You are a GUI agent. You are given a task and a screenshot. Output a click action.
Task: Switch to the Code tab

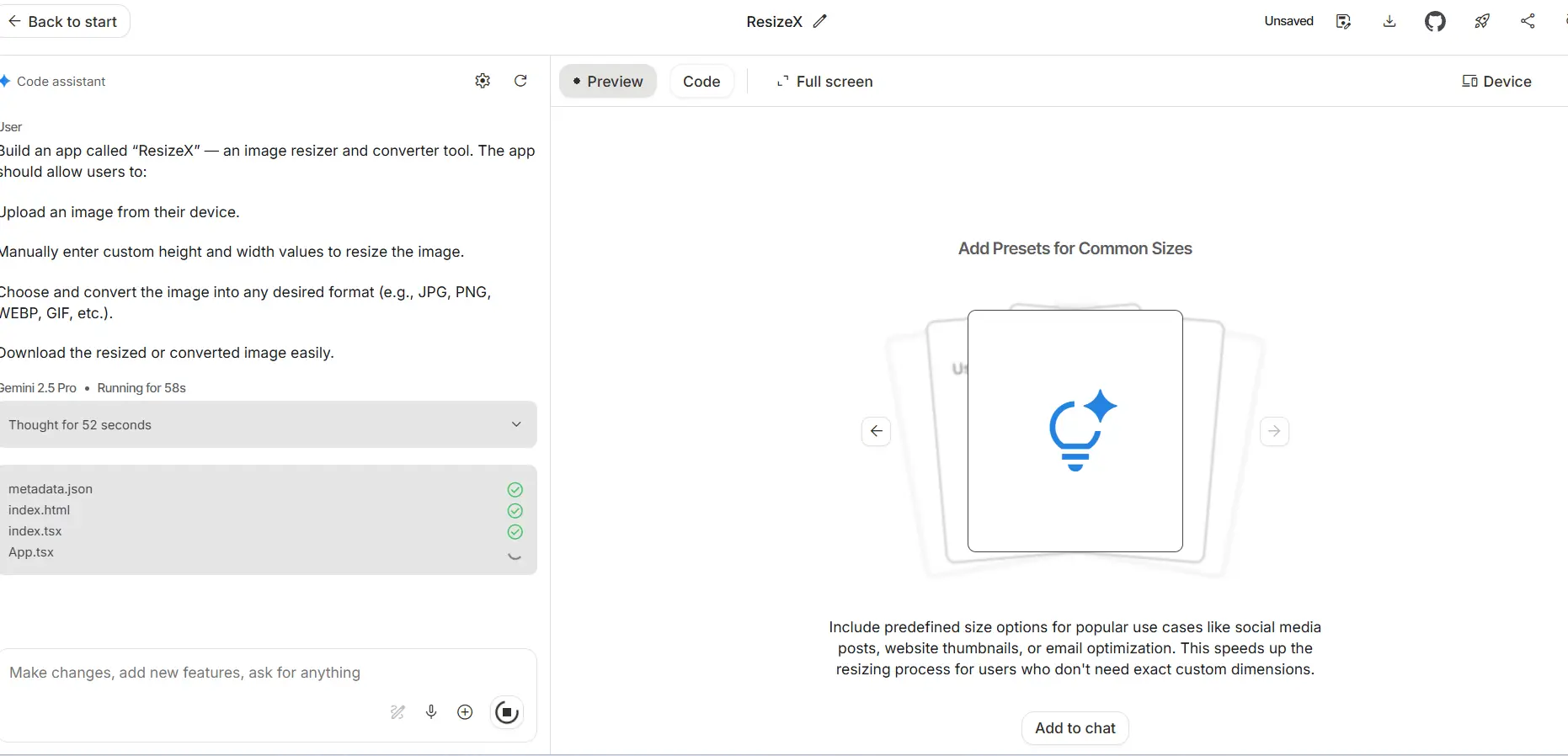[x=701, y=82]
